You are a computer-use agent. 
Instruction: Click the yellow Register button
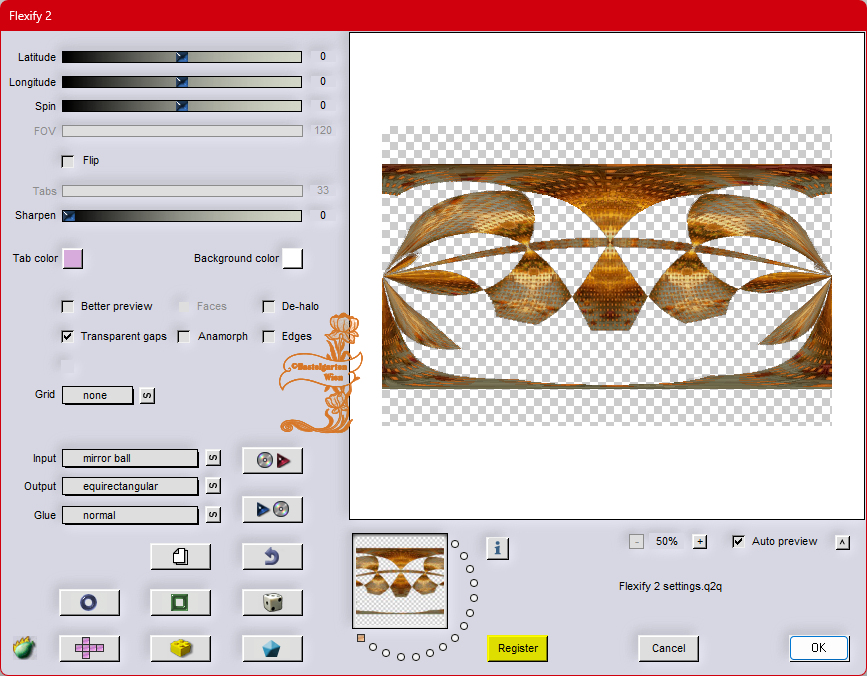pyautogui.click(x=518, y=648)
